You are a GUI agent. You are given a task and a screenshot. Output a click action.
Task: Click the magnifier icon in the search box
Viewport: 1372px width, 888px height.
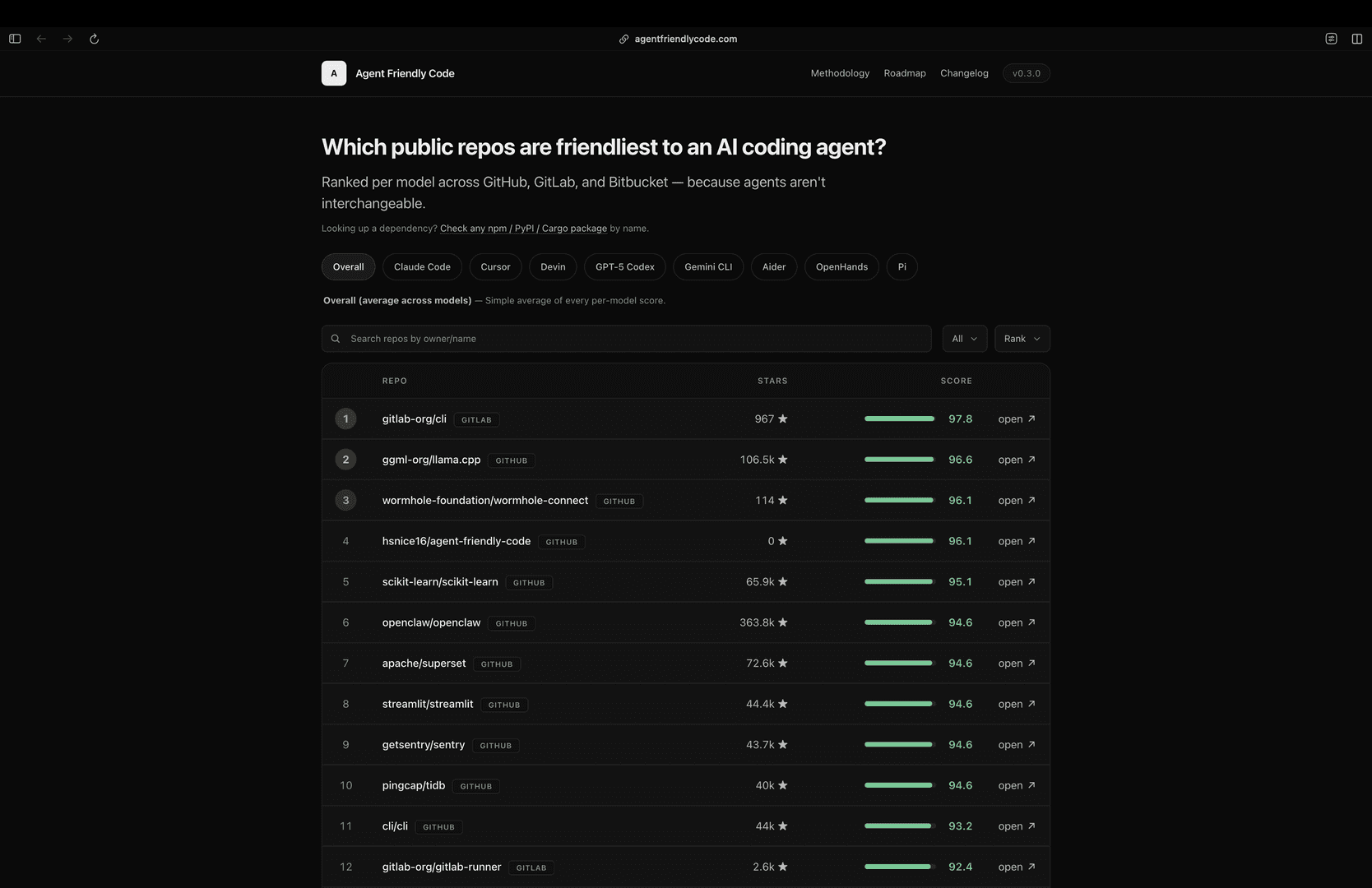336,339
